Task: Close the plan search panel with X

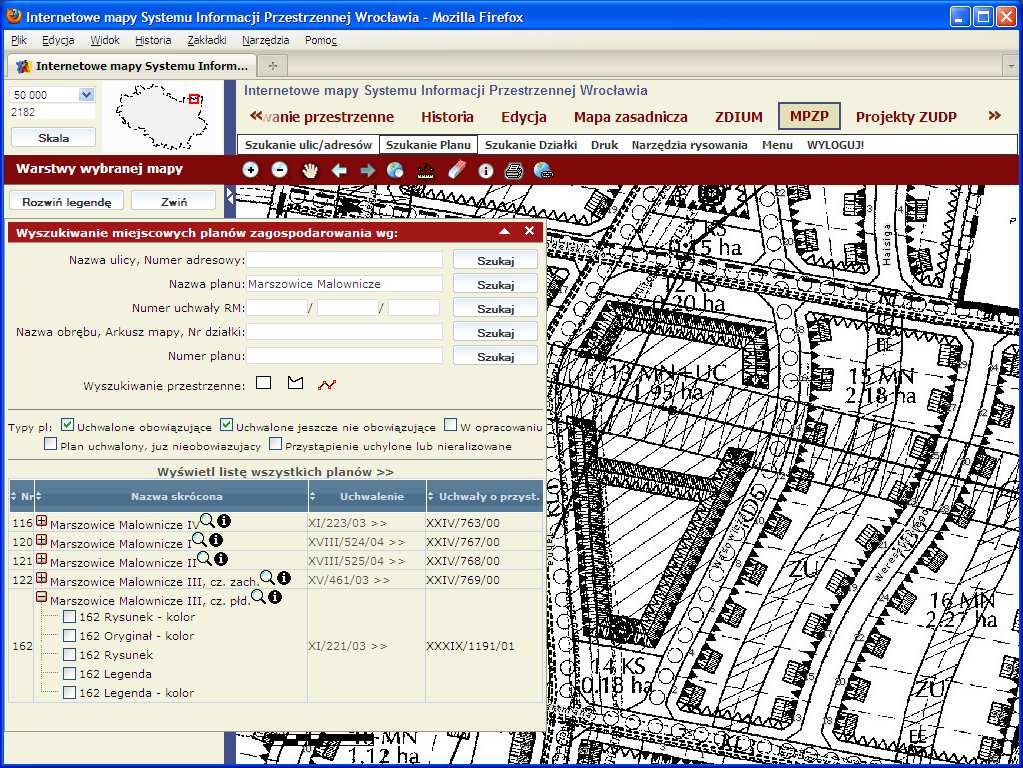Action: [x=530, y=231]
